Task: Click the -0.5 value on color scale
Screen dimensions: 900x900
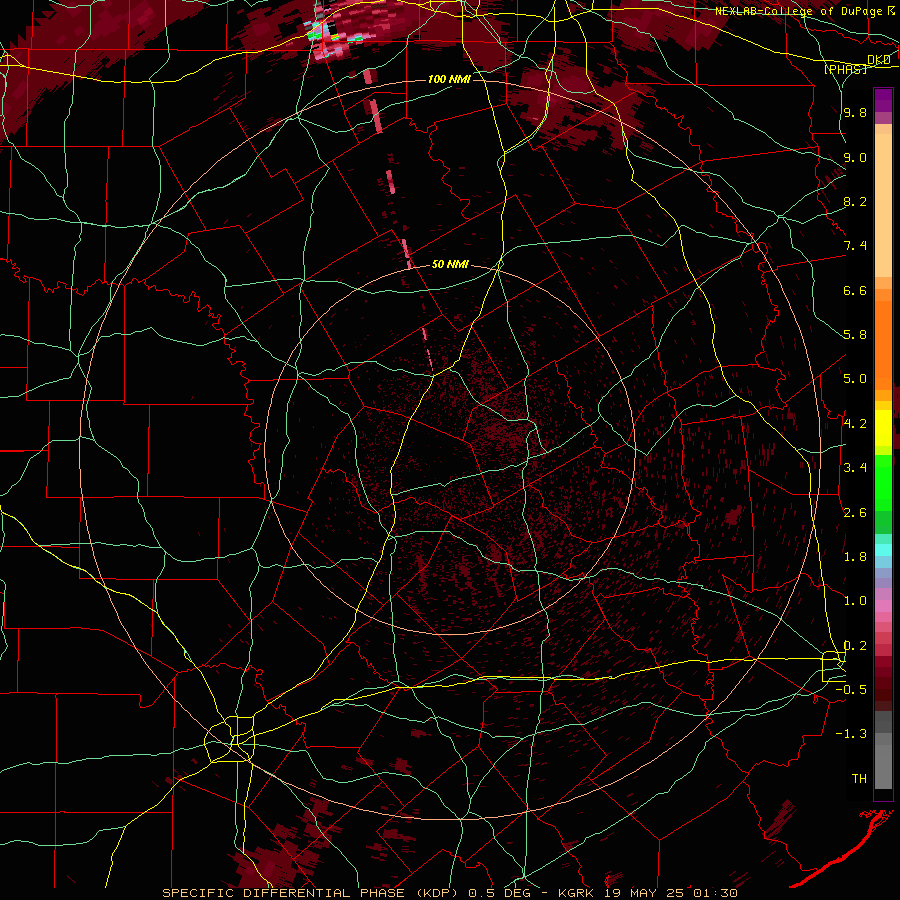Action: pos(851,690)
